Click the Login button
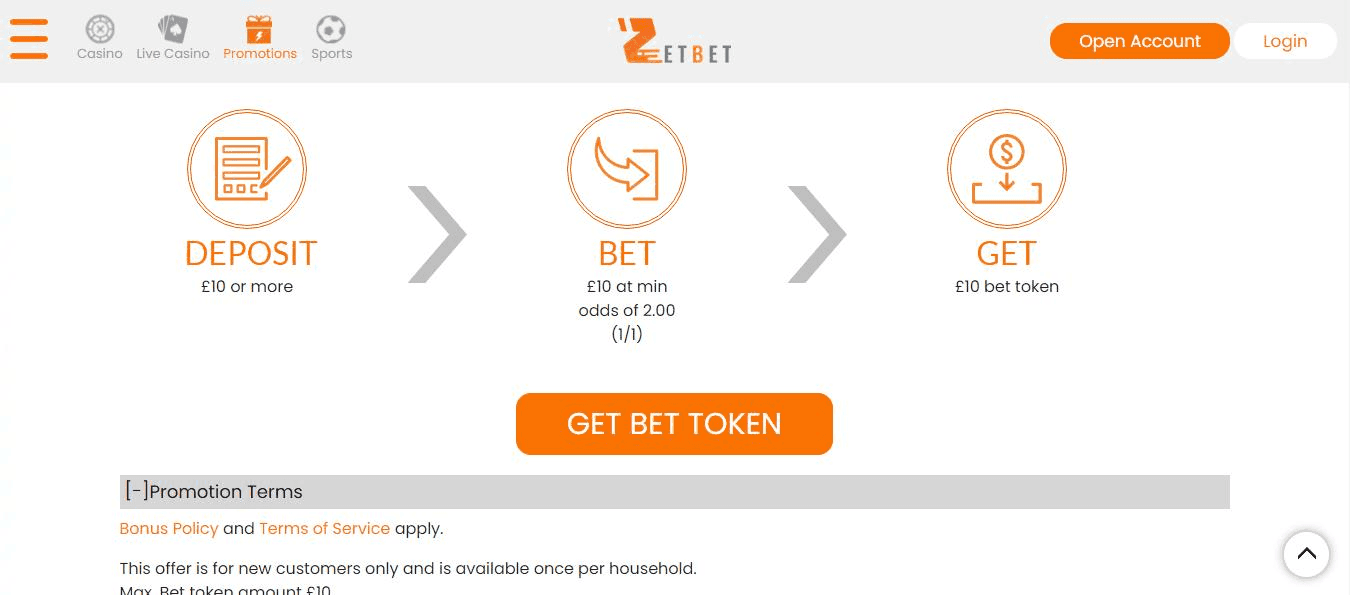This screenshot has height=595, width=1350. [1285, 41]
